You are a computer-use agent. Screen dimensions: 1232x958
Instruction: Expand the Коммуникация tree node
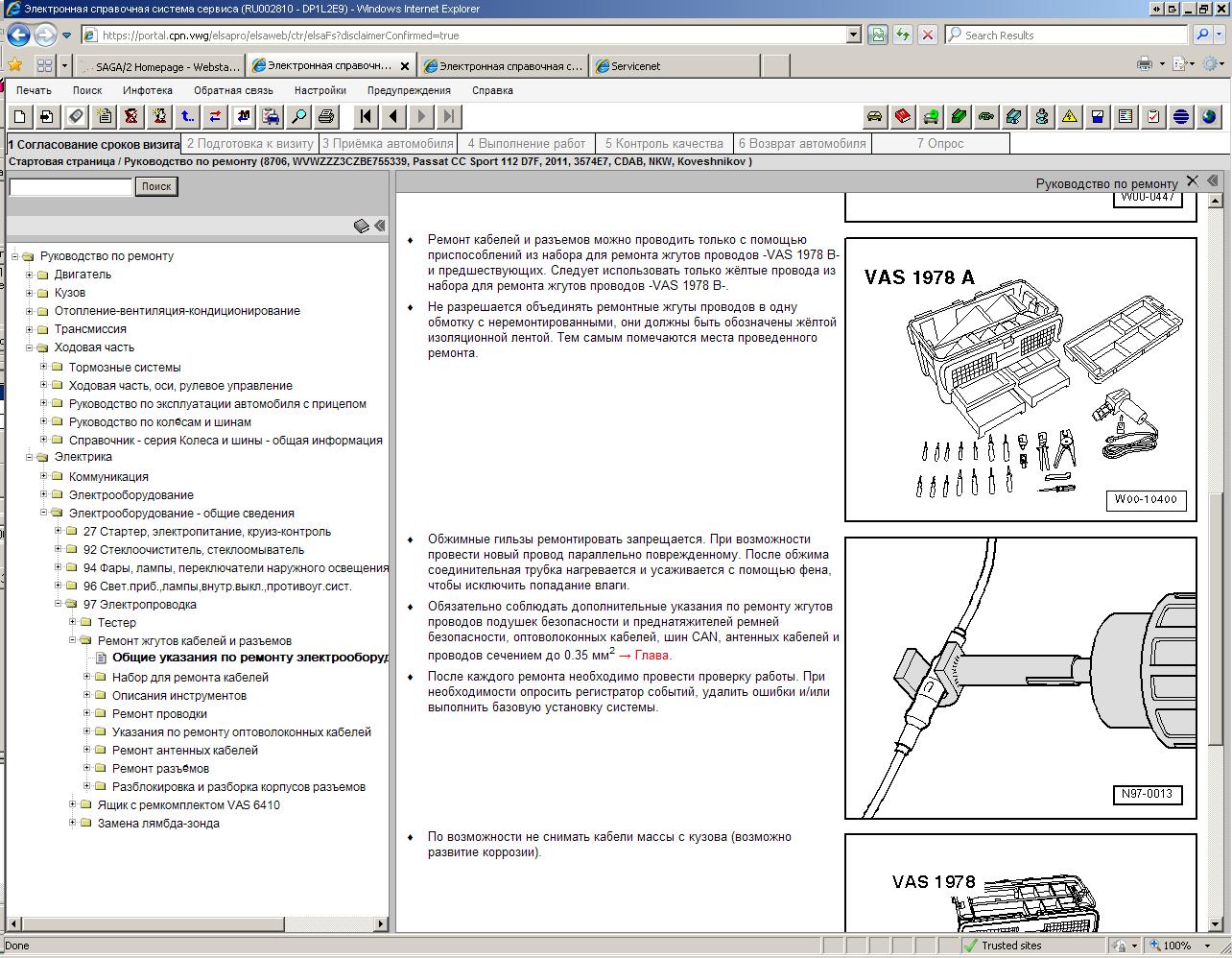point(44,476)
